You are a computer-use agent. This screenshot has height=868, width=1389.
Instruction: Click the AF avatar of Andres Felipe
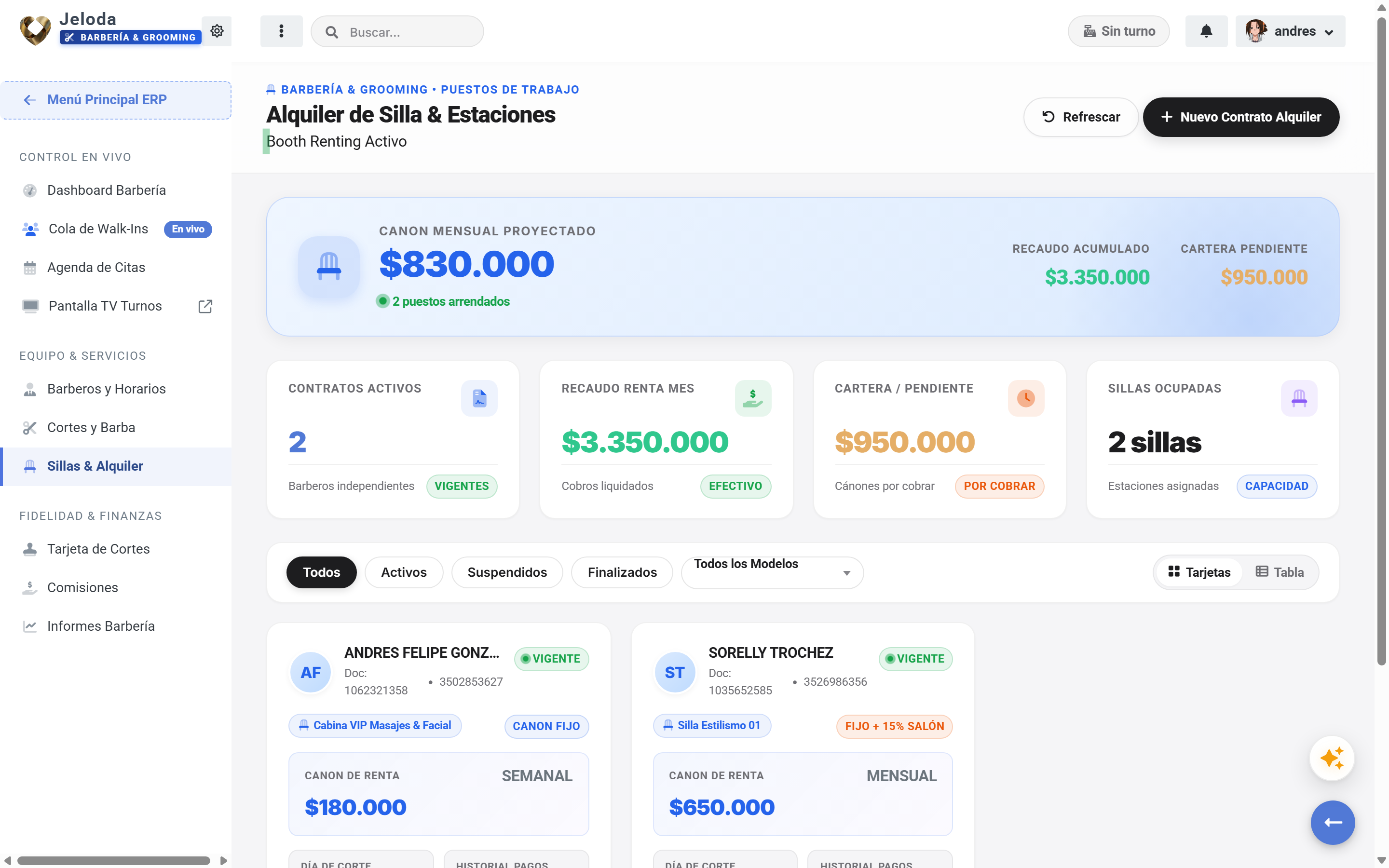[x=311, y=672]
